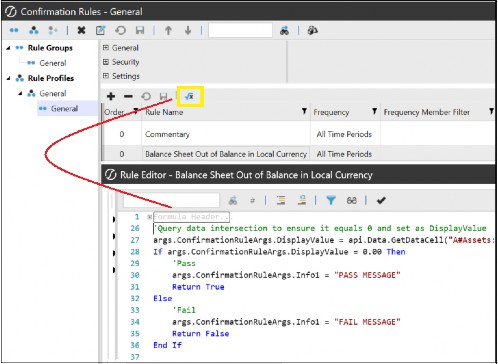Click All Time Periods in the Commentary row
Screen dimensions: 498x364
coord(344,134)
